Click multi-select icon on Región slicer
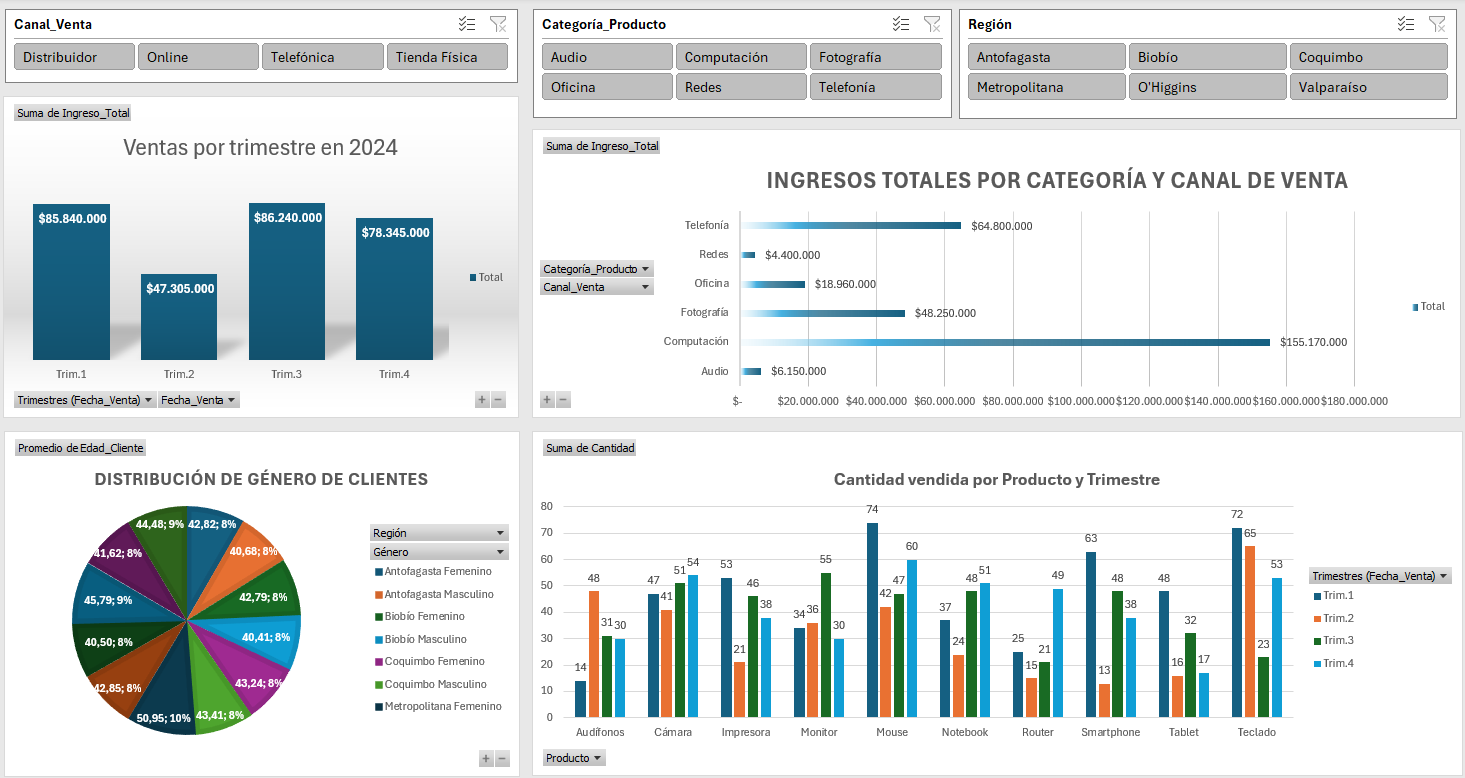The image size is (1465, 778). [x=1408, y=24]
